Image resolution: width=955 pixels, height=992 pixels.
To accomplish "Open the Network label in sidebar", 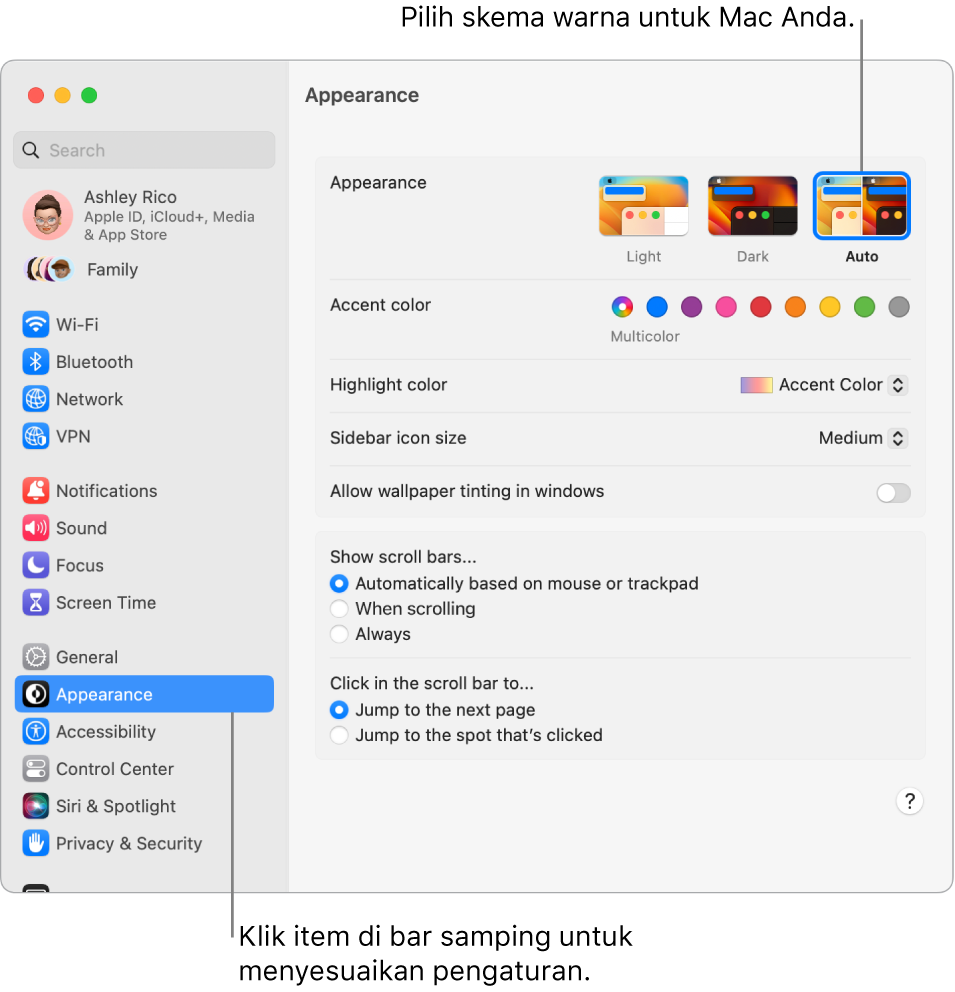I will tap(90, 399).
